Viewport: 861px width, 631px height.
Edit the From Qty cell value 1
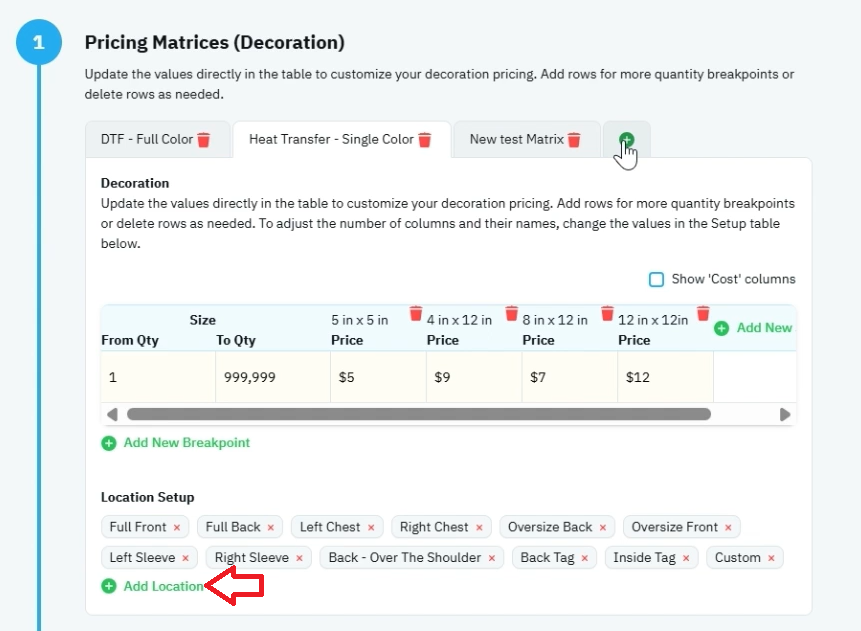click(x=158, y=377)
